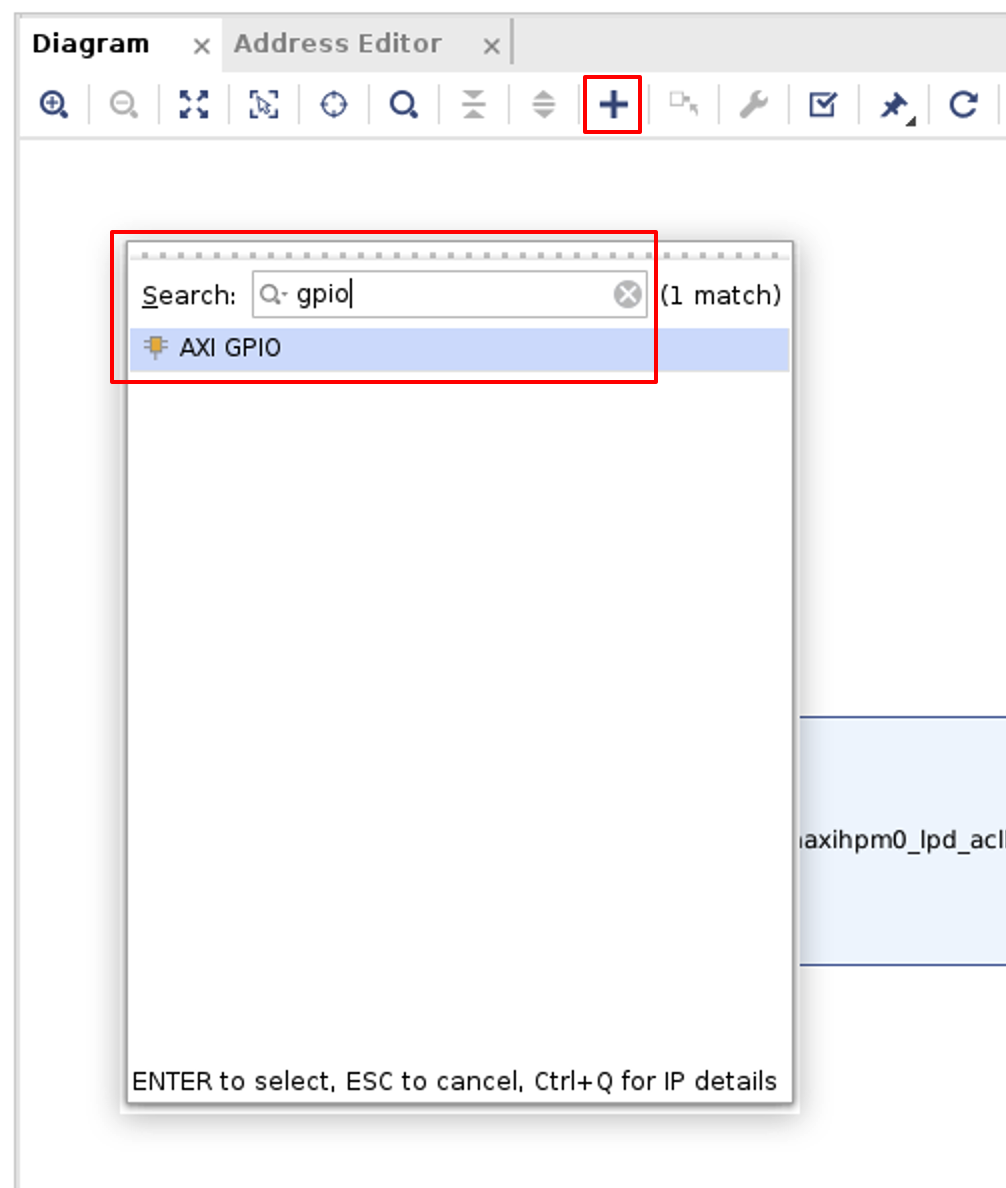
Task: Click the crosshair auto-fit selection icon
Action: tap(334, 104)
